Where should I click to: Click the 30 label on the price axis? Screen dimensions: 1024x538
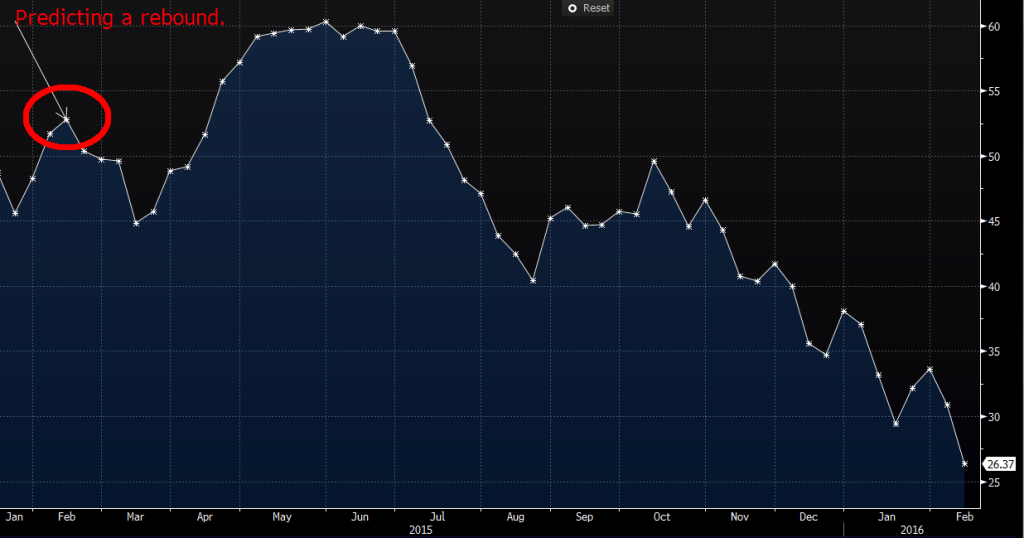994,417
